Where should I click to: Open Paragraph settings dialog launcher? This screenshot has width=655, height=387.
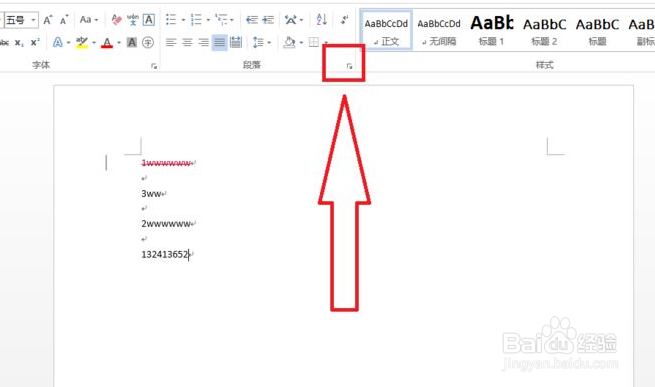click(x=349, y=66)
